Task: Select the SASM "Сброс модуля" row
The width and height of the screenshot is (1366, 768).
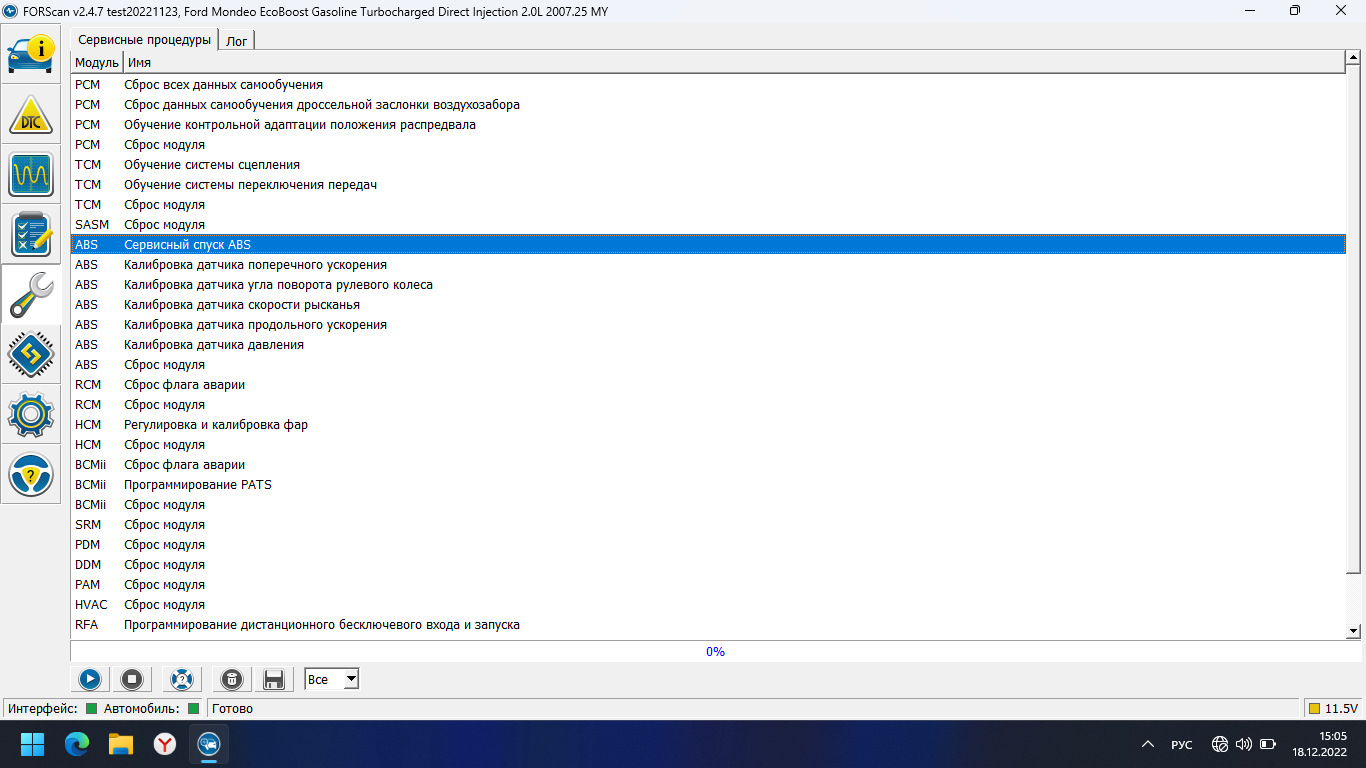Action: click(x=708, y=225)
